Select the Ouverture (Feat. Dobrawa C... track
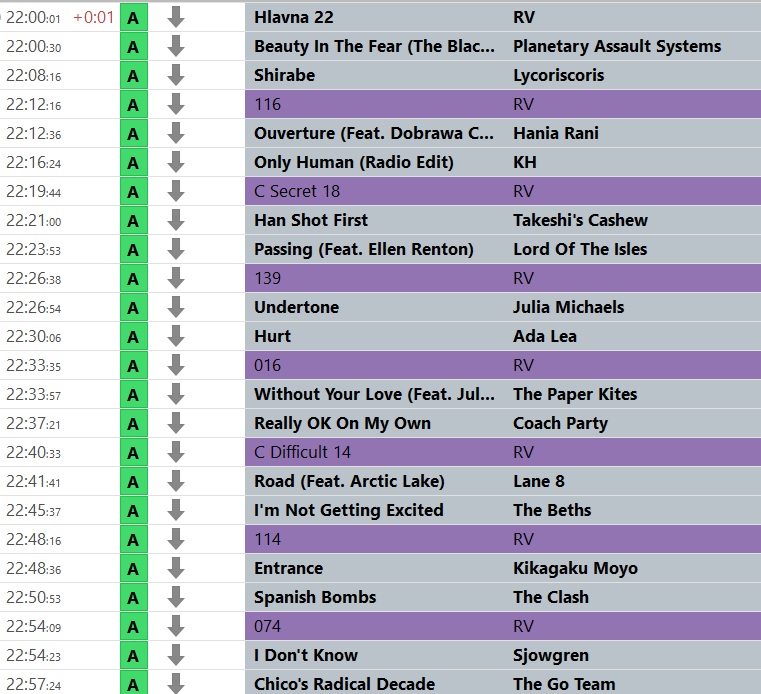The image size is (761, 694). (374, 133)
